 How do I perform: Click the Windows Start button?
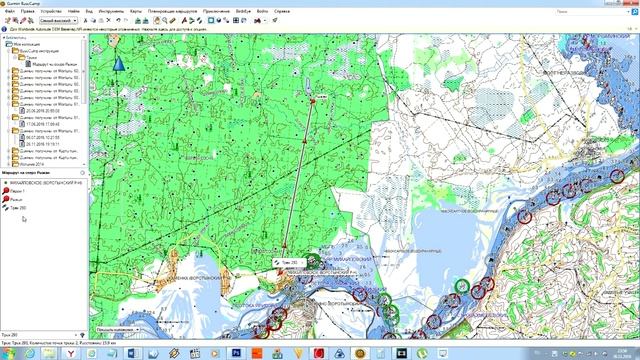tap(9, 353)
